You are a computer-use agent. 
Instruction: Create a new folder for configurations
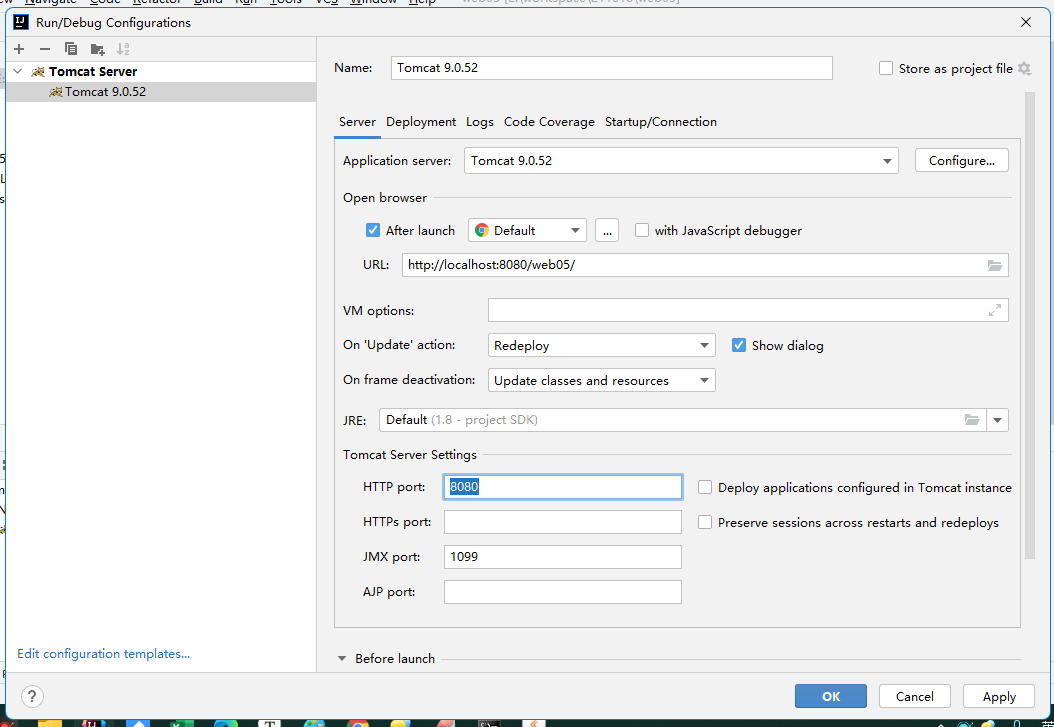tap(97, 49)
